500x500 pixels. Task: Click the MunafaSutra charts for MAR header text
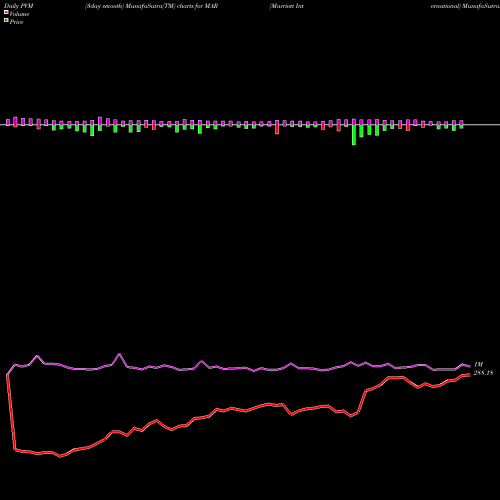click(151, 6)
